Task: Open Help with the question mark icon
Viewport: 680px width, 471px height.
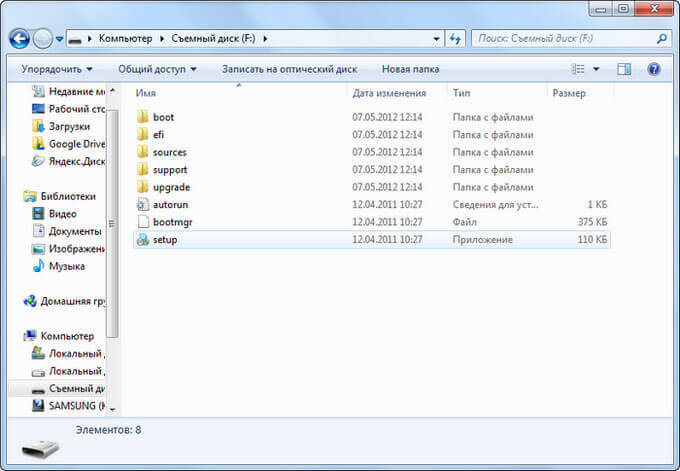Action: click(654, 69)
